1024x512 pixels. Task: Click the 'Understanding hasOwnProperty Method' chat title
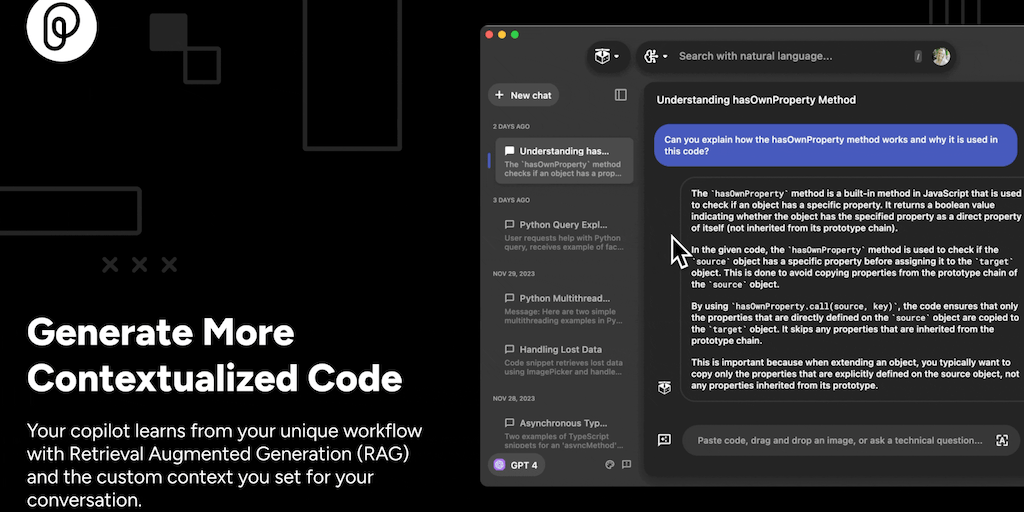click(x=756, y=100)
